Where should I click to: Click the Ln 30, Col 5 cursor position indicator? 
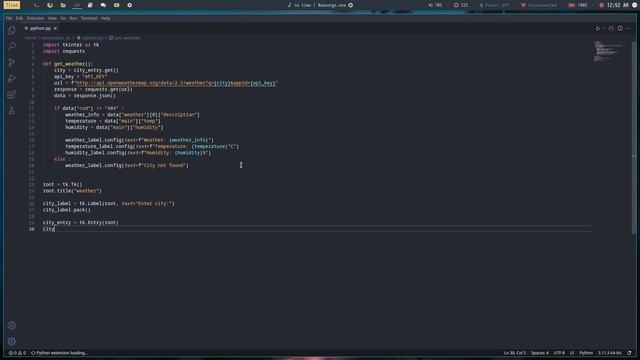pyautogui.click(x=515, y=353)
